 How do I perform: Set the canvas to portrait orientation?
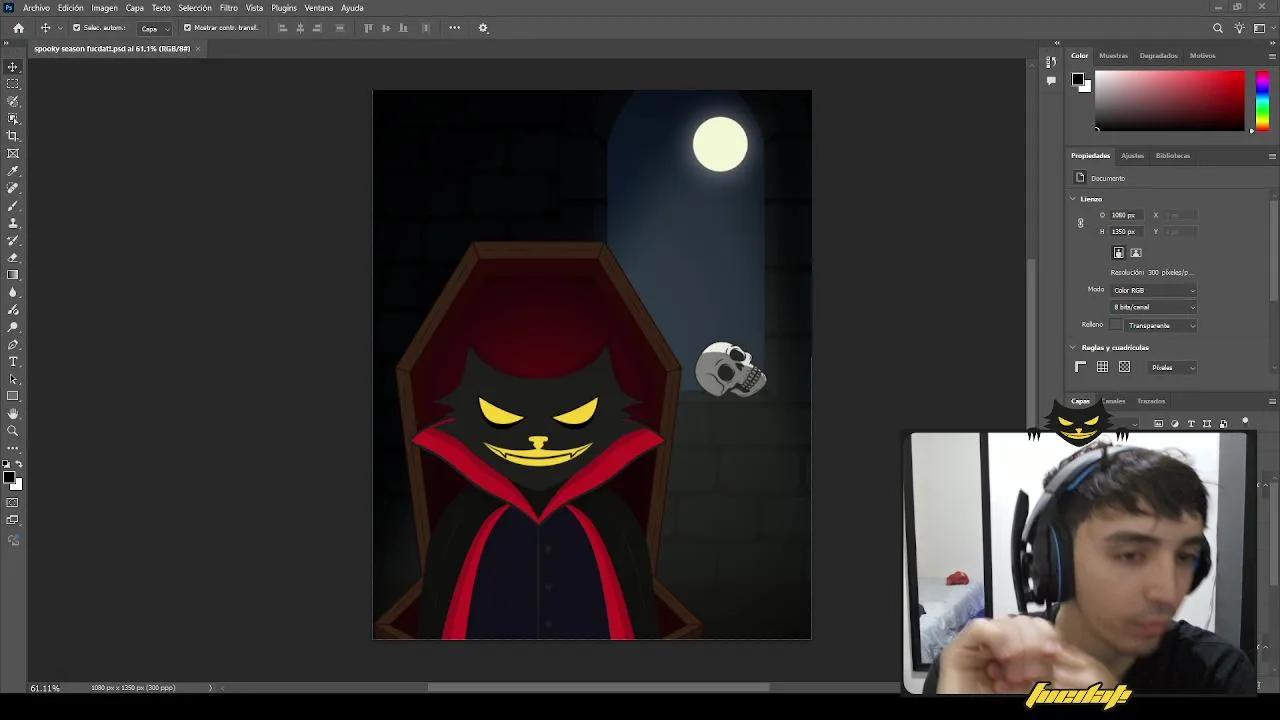1119,253
